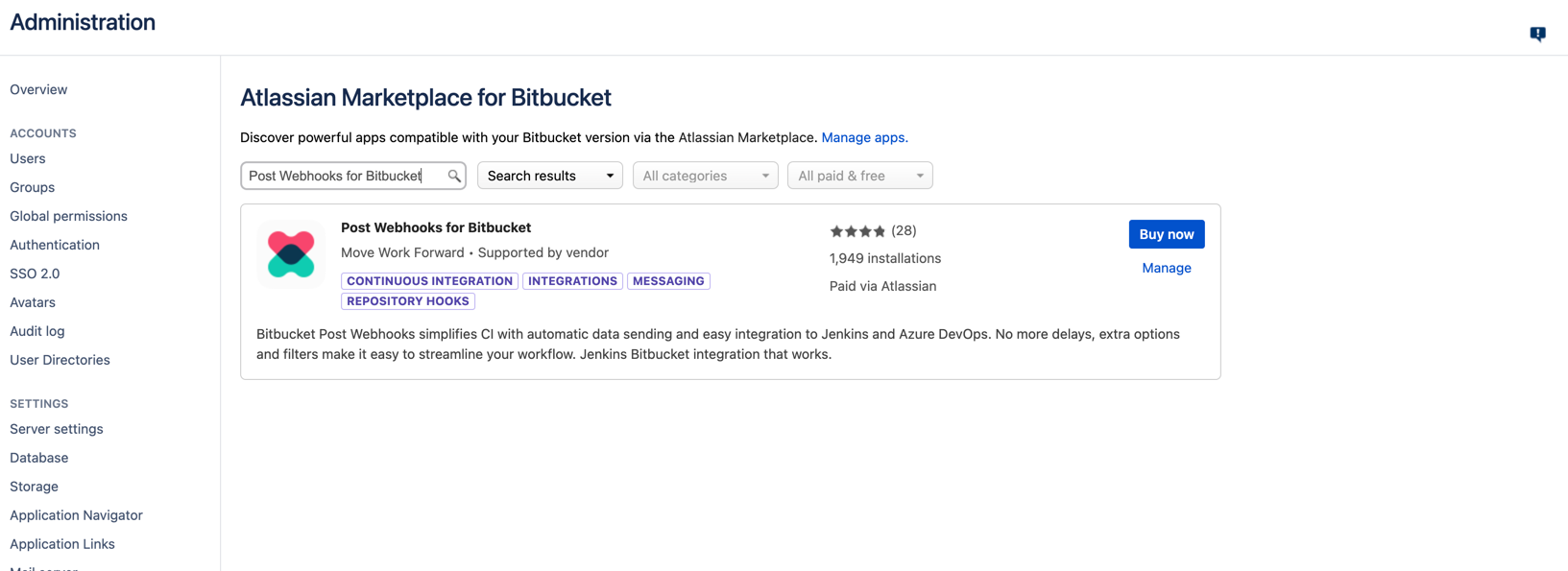The width and height of the screenshot is (1568, 571).
Task: Open the All categories dropdown
Action: [x=705, y=176]
